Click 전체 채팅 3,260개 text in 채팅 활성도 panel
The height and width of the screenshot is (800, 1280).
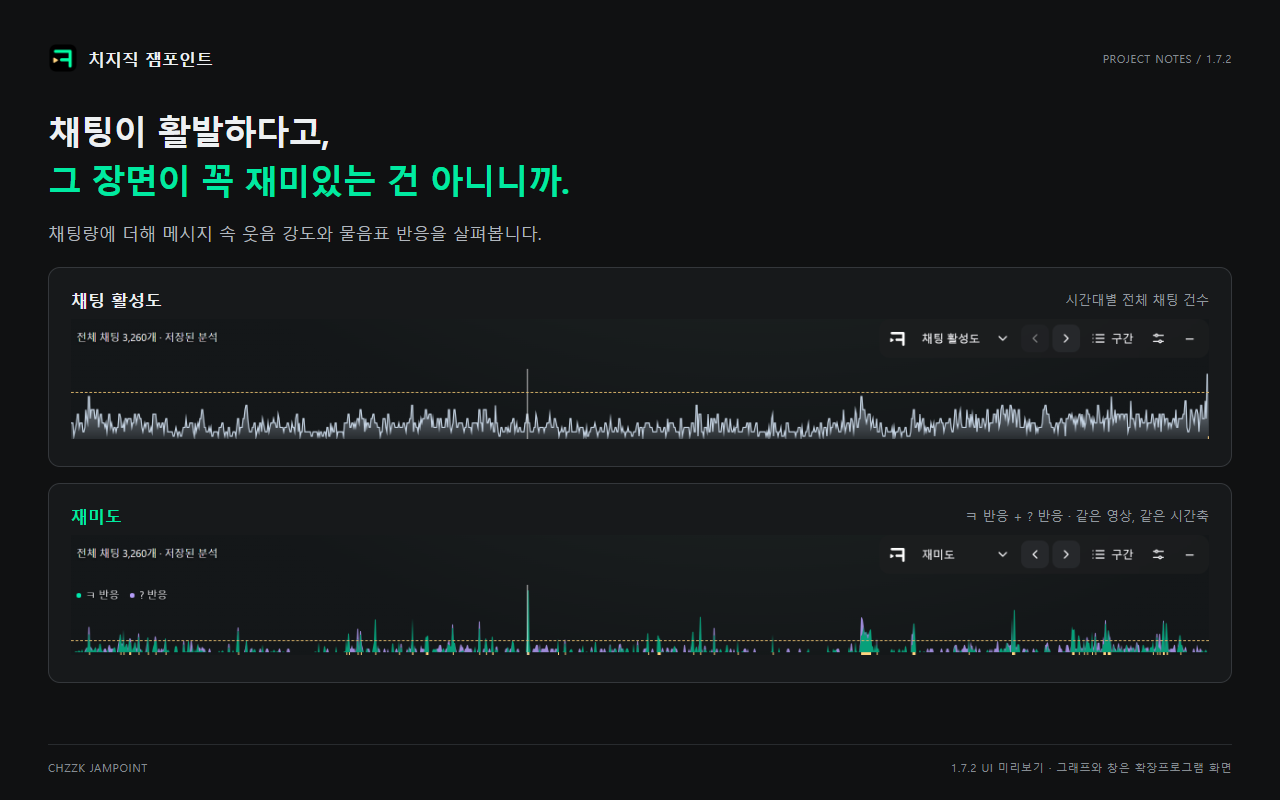(117, 337)
